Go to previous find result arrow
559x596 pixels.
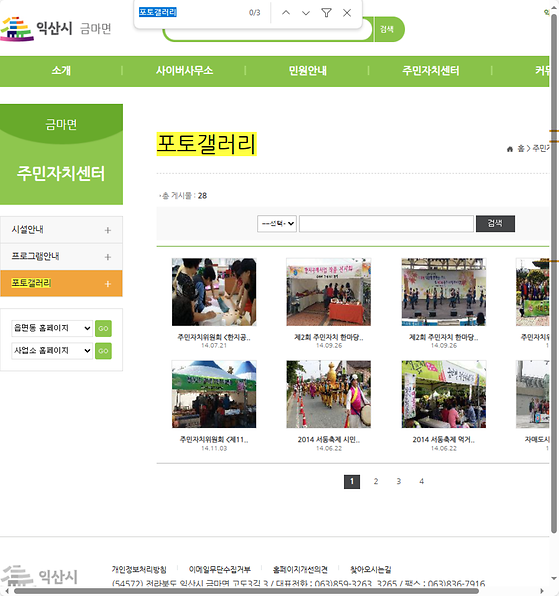[286, 13]
